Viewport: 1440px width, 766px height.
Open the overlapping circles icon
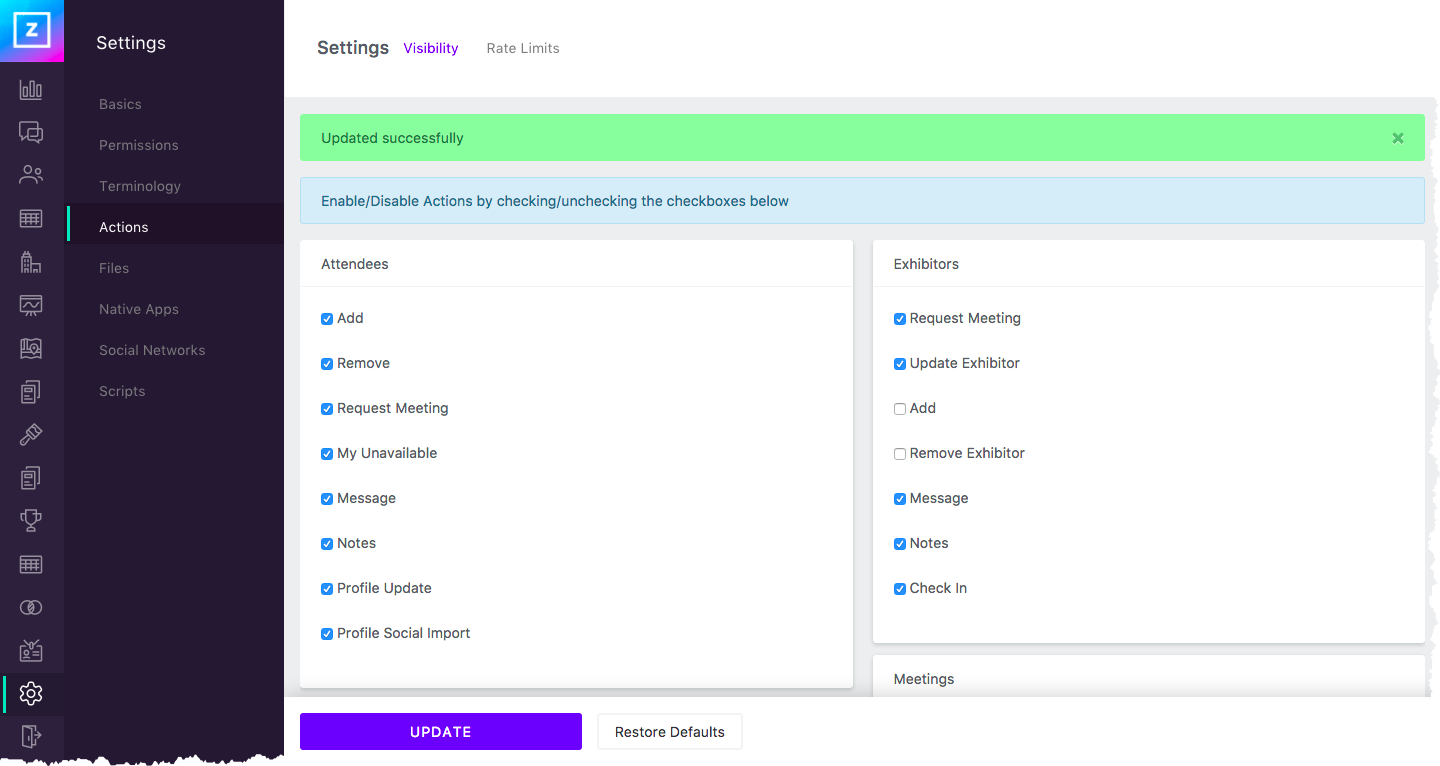coord(31,607)
